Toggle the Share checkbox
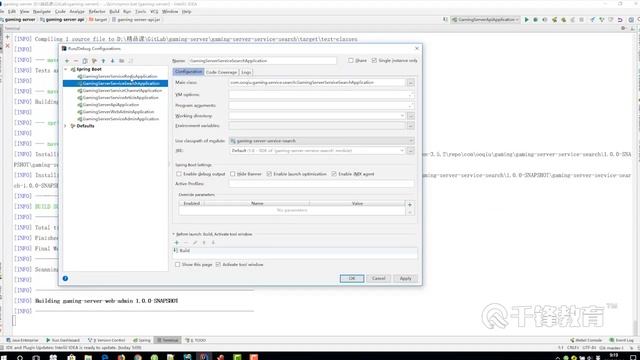 pyautogui.click(x=351, y=60)
